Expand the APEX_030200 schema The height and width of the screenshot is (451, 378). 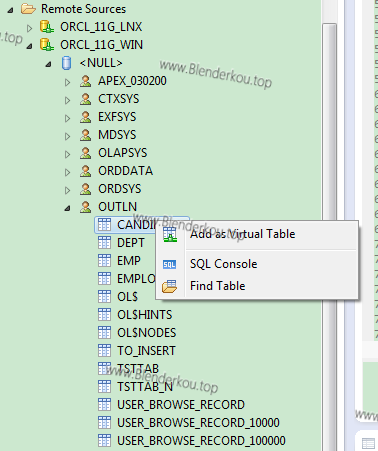(x=67, y=82)
